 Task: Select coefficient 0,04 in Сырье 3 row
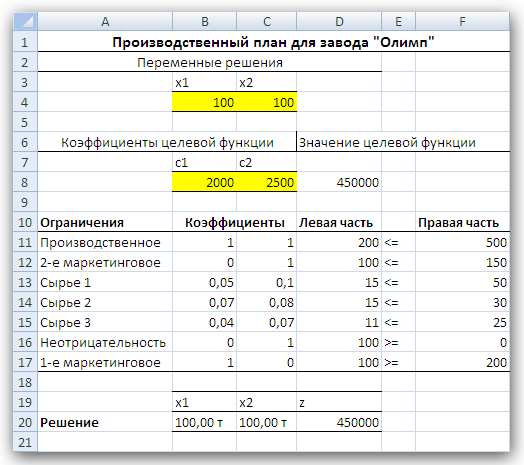[x=205, y=322]
